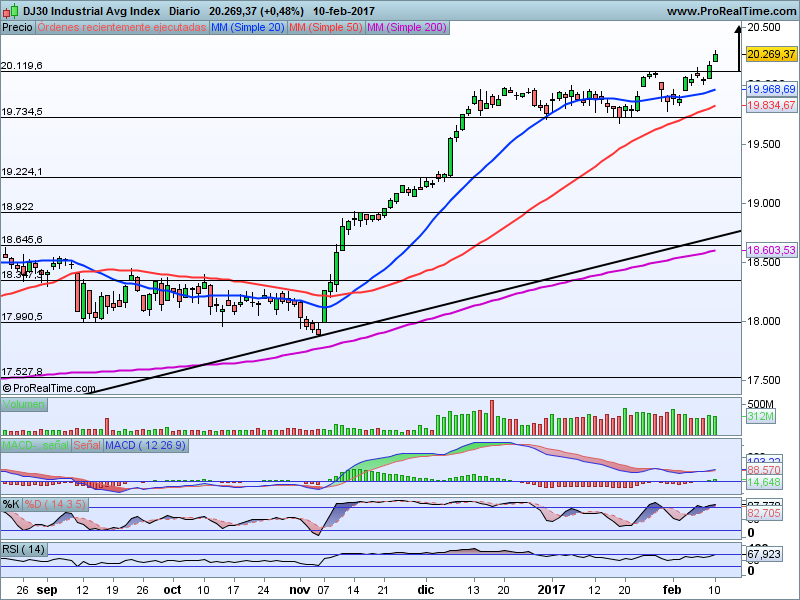This screenshot has height=600, width=800.
Task: Click the 17.500 price axis label
Action: 764,380
